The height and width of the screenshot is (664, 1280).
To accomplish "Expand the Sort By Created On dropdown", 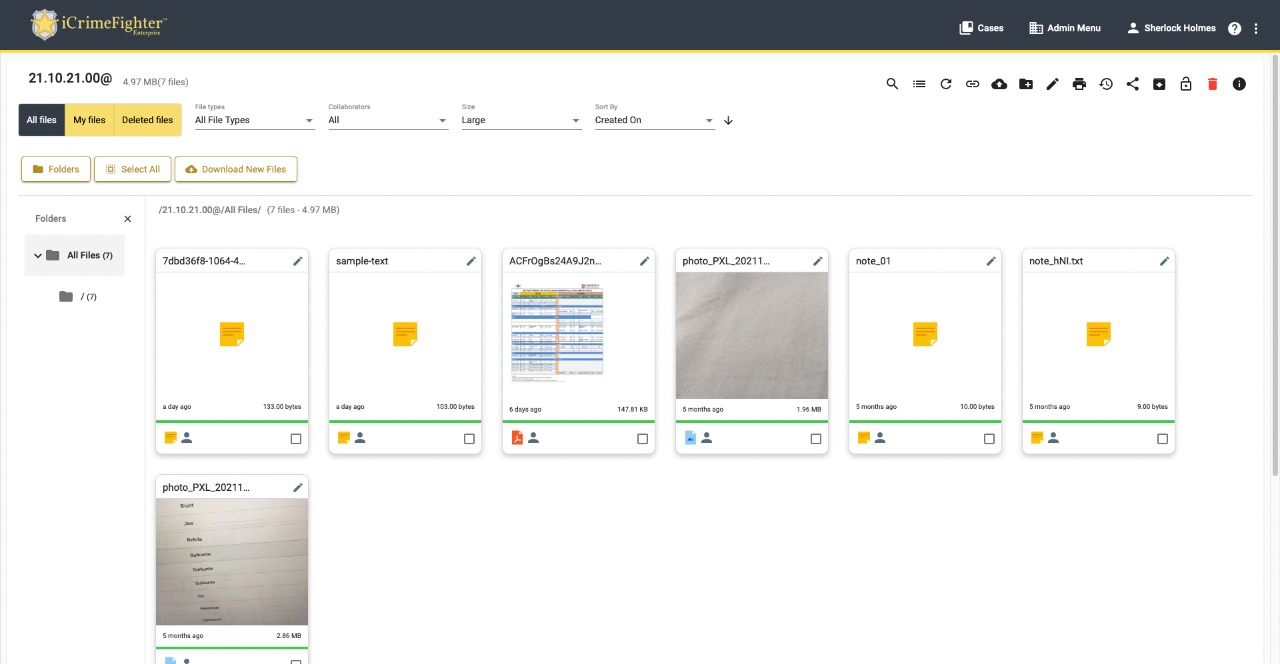I will coord(654,120).
